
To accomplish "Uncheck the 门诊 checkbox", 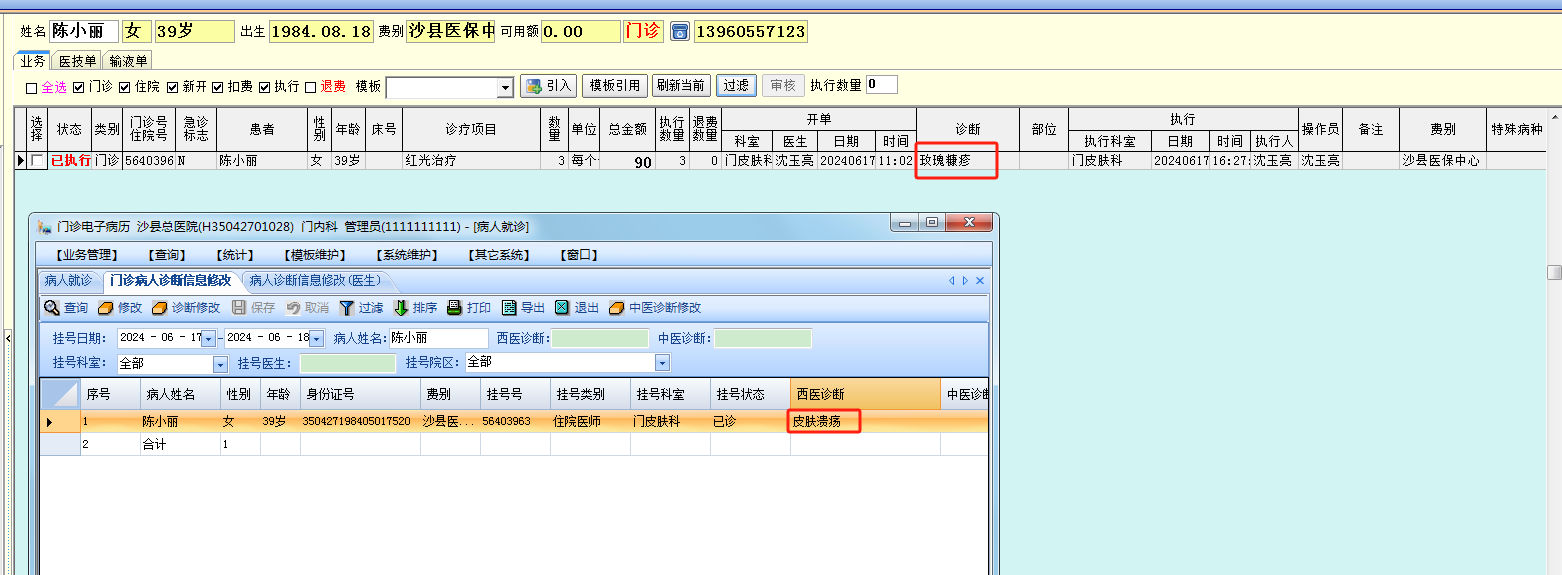I will [x=79, y=88].
